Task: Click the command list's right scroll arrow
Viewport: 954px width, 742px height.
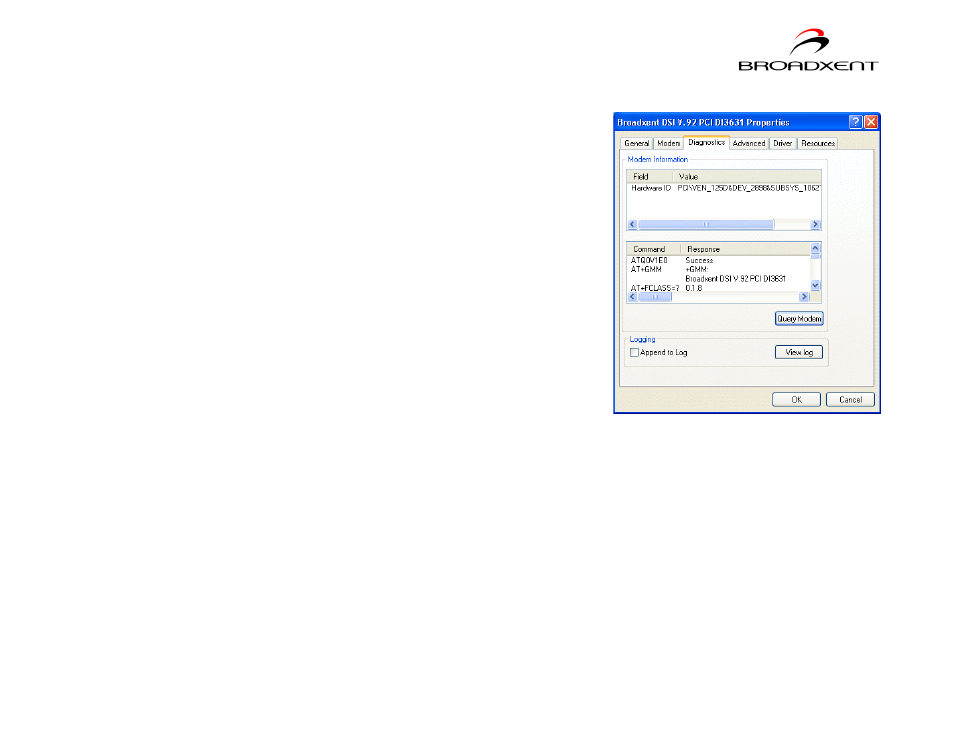Action: 804,297
